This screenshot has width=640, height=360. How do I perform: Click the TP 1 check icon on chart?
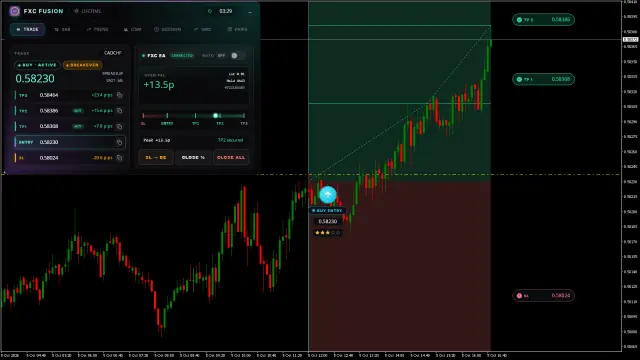519,79
